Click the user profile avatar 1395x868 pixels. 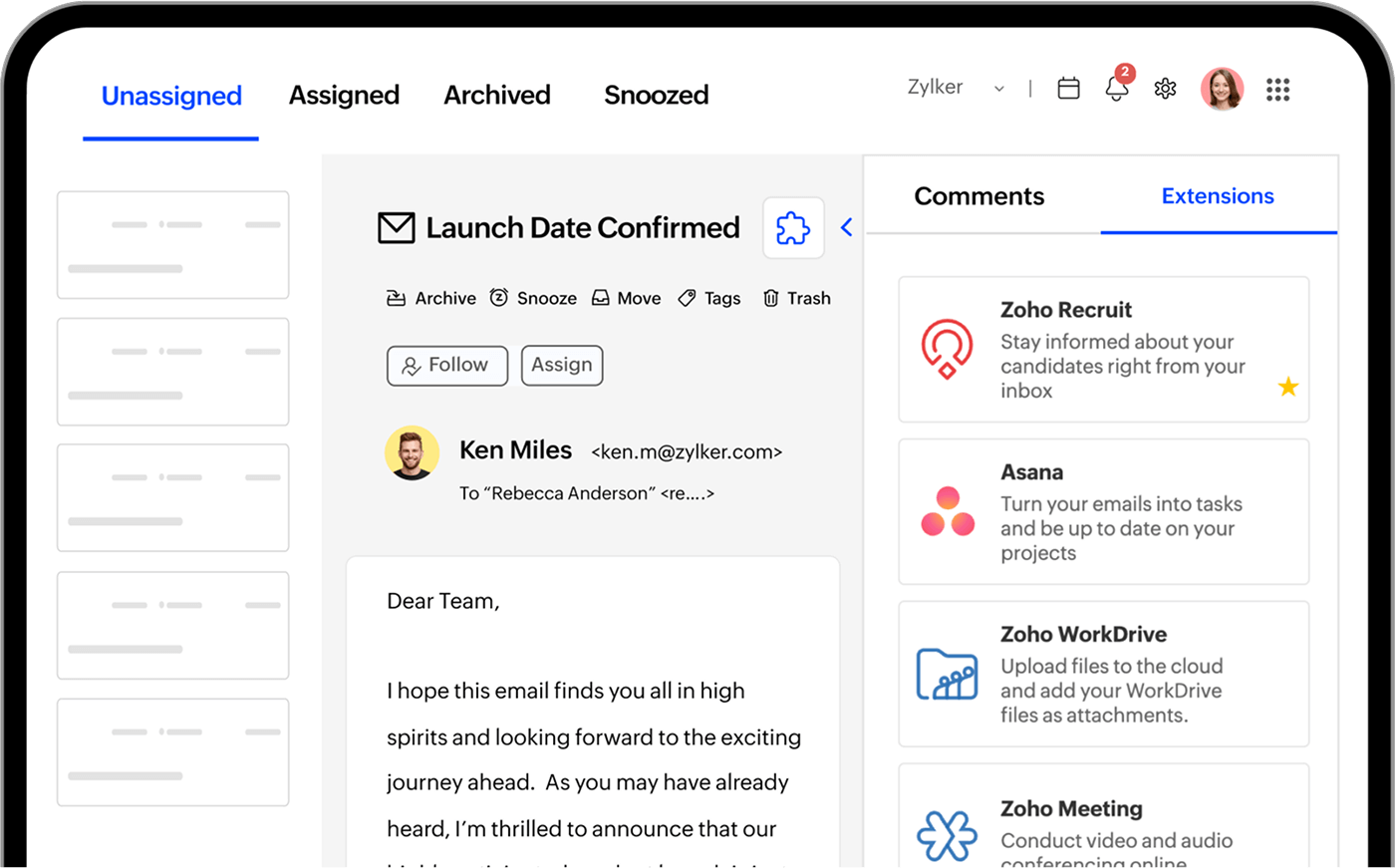pyautogui.click(x=1222, y=89)
